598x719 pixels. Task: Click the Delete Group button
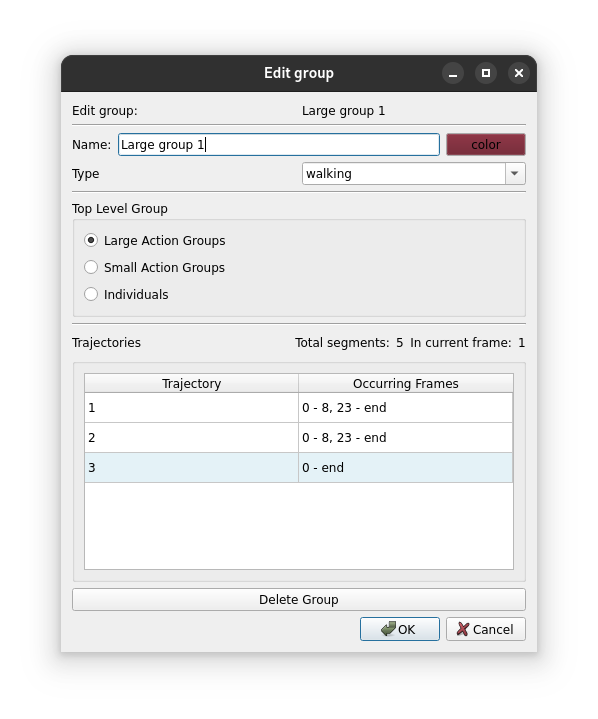point(299,599)
